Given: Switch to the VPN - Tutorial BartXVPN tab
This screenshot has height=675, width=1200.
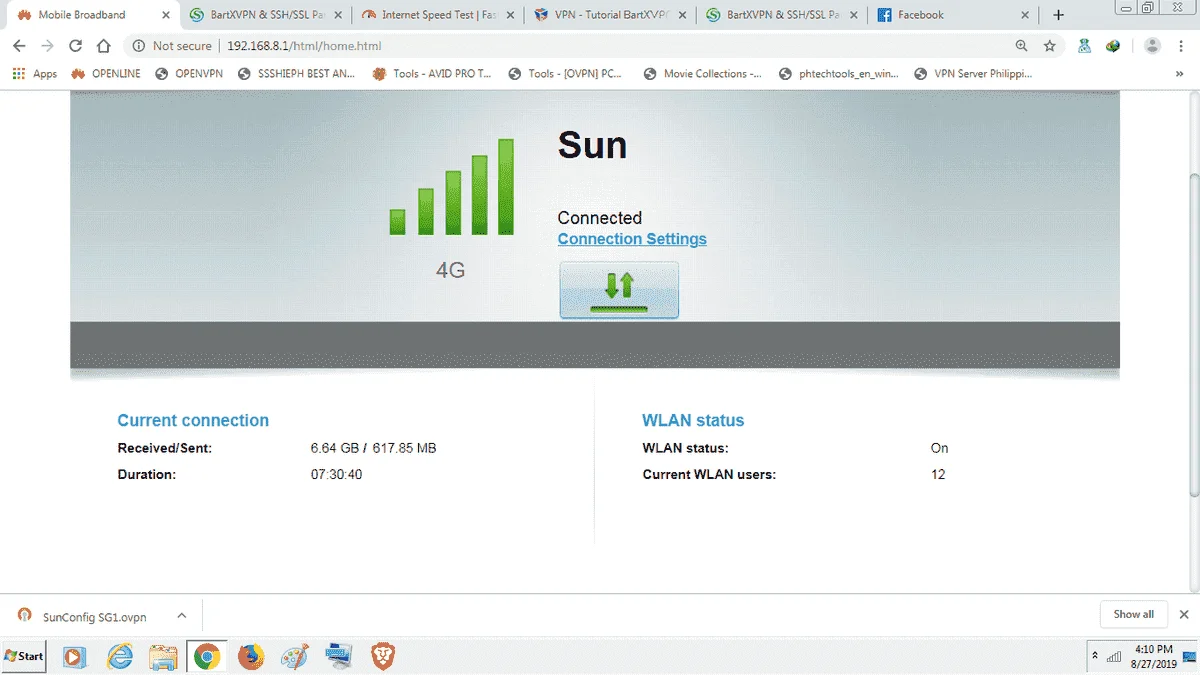Looking at the screenshot, I should (x=612, y=15).
